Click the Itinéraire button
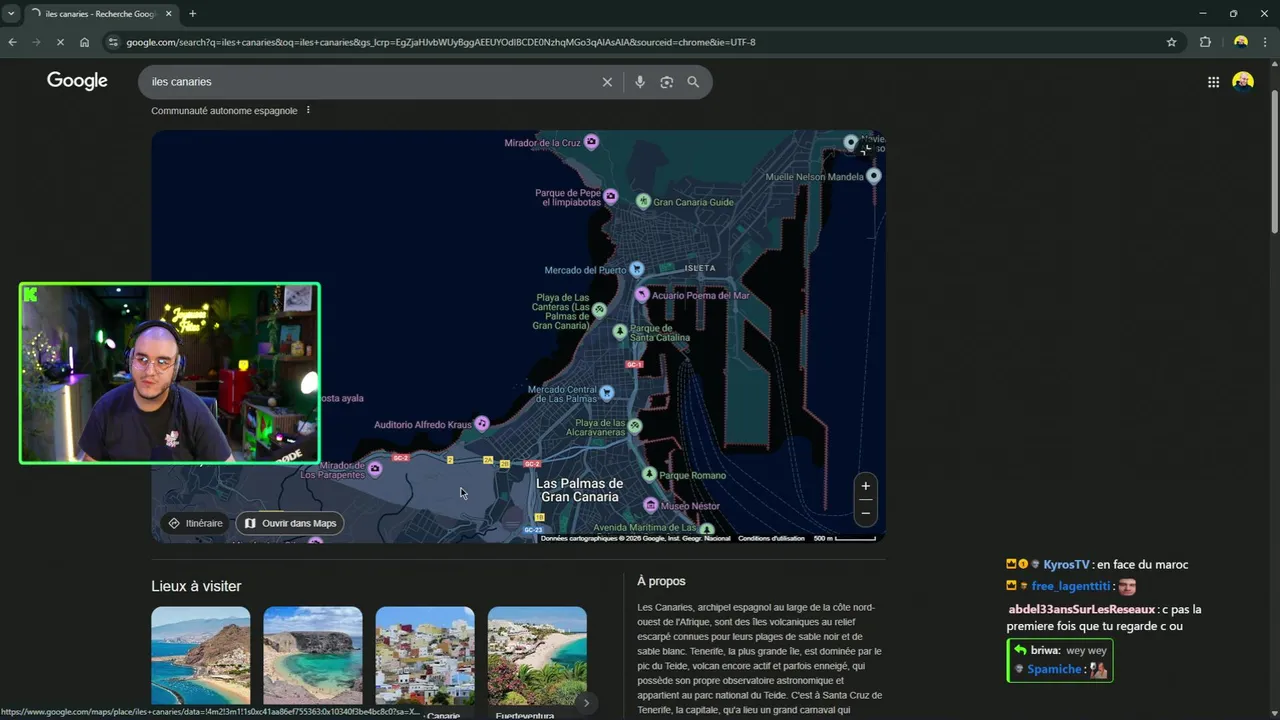The width and height of the screenshot is (1280, 720). pyautogui.click(x=196, y=523)
